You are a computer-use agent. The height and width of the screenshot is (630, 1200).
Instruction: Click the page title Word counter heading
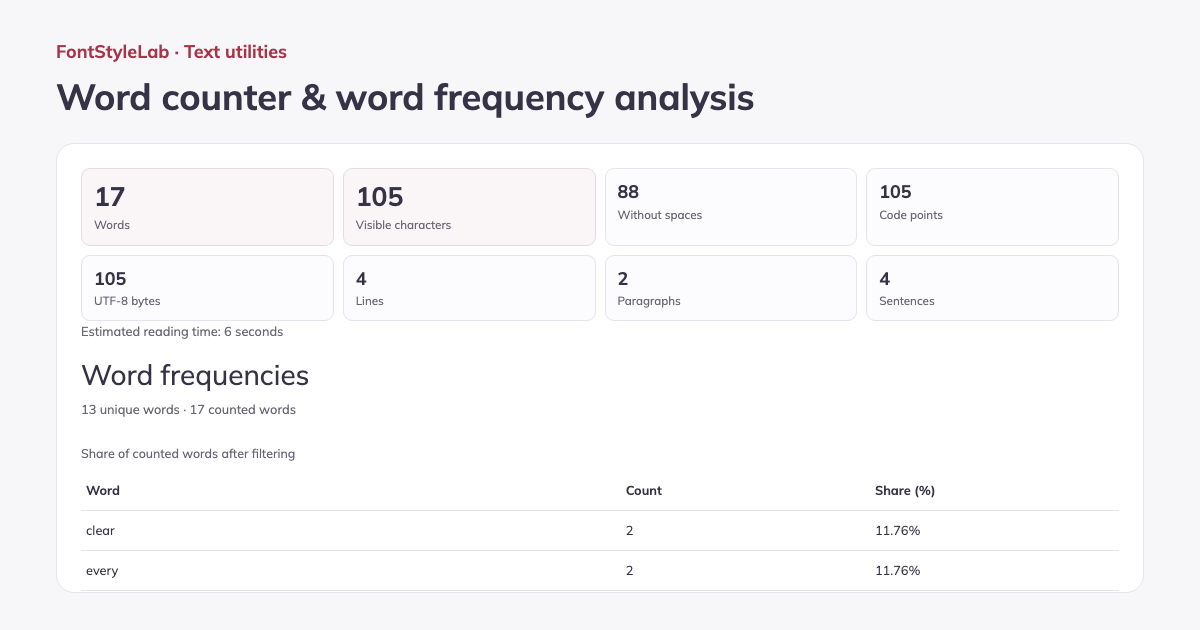(x=405, y=97)
